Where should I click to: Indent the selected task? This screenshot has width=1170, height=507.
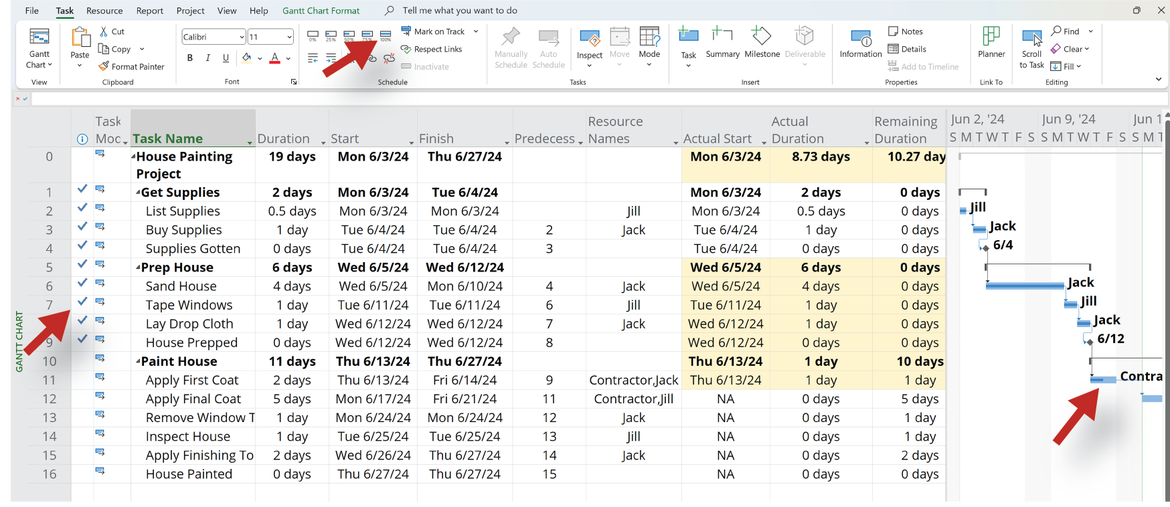(331, 57)
